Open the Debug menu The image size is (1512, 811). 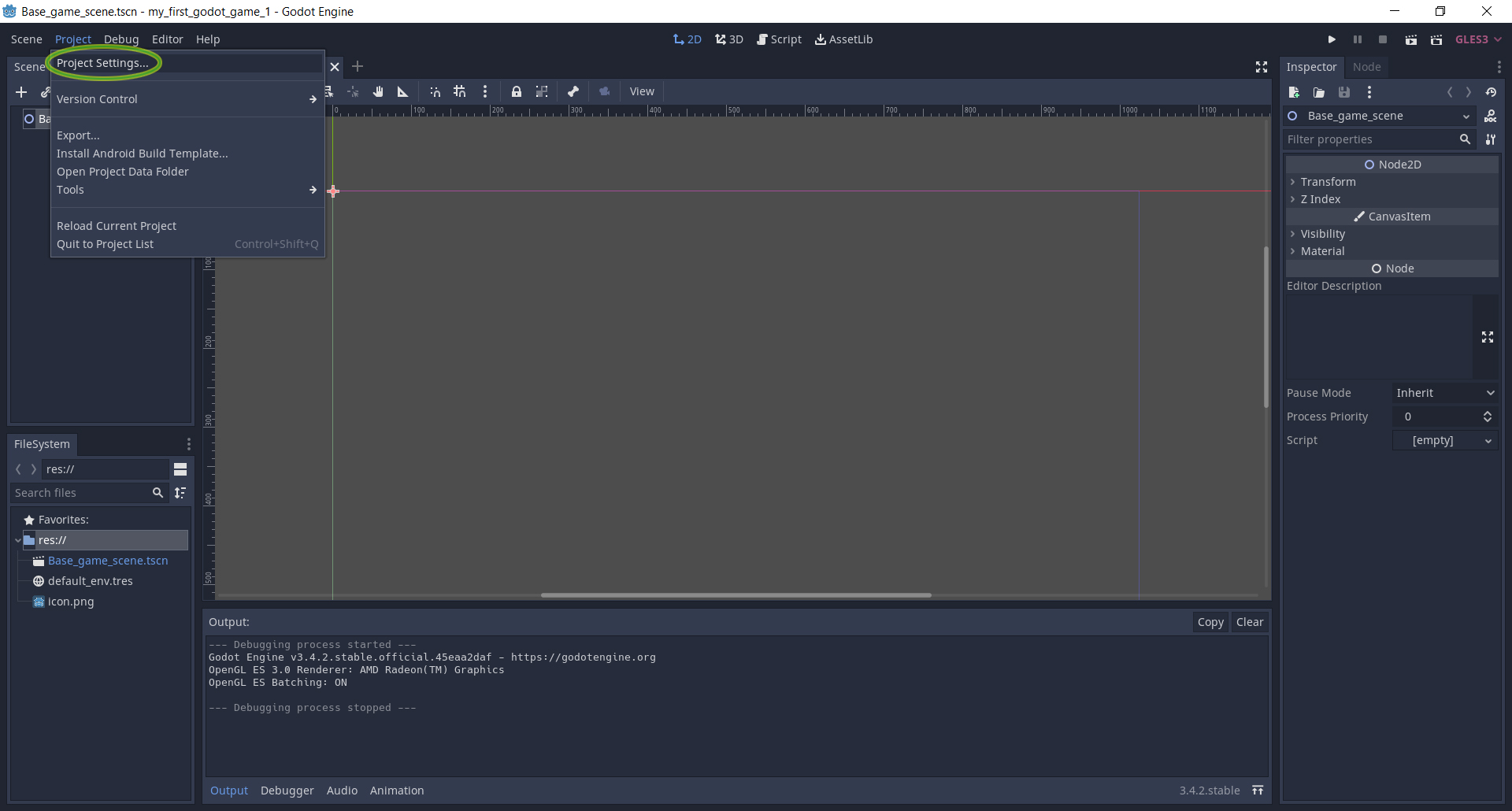pyautogui.click(x=121, y=39)
